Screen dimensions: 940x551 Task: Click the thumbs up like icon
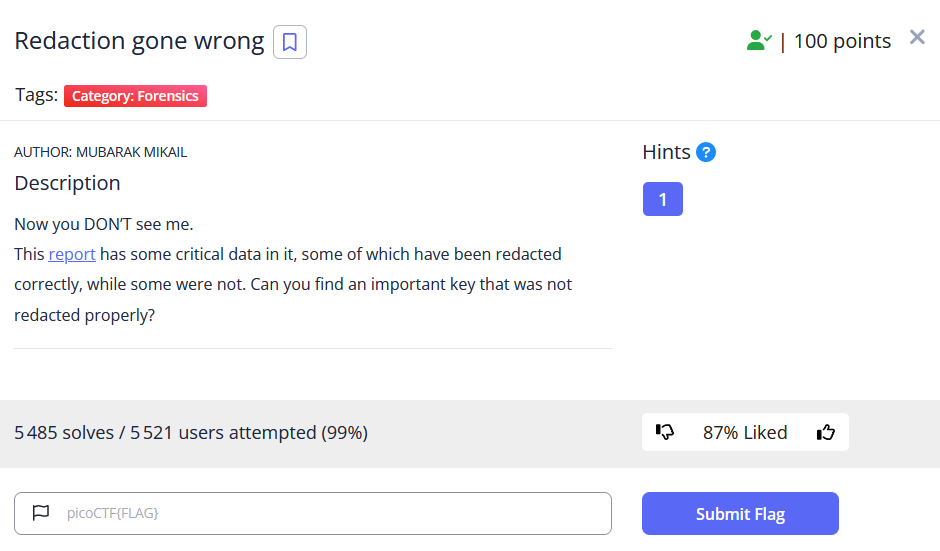(825, 432)
